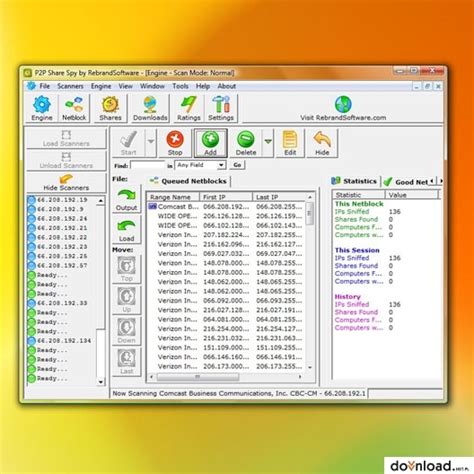The image size is (474, 474).
Task: Stop the current scan
Action: point(175,143)
